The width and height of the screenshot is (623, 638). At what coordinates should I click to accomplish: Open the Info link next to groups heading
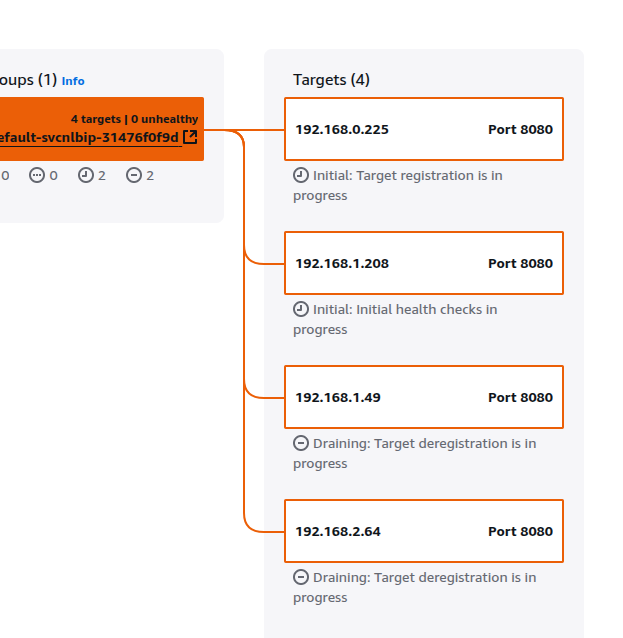click(x=73, y=81)
